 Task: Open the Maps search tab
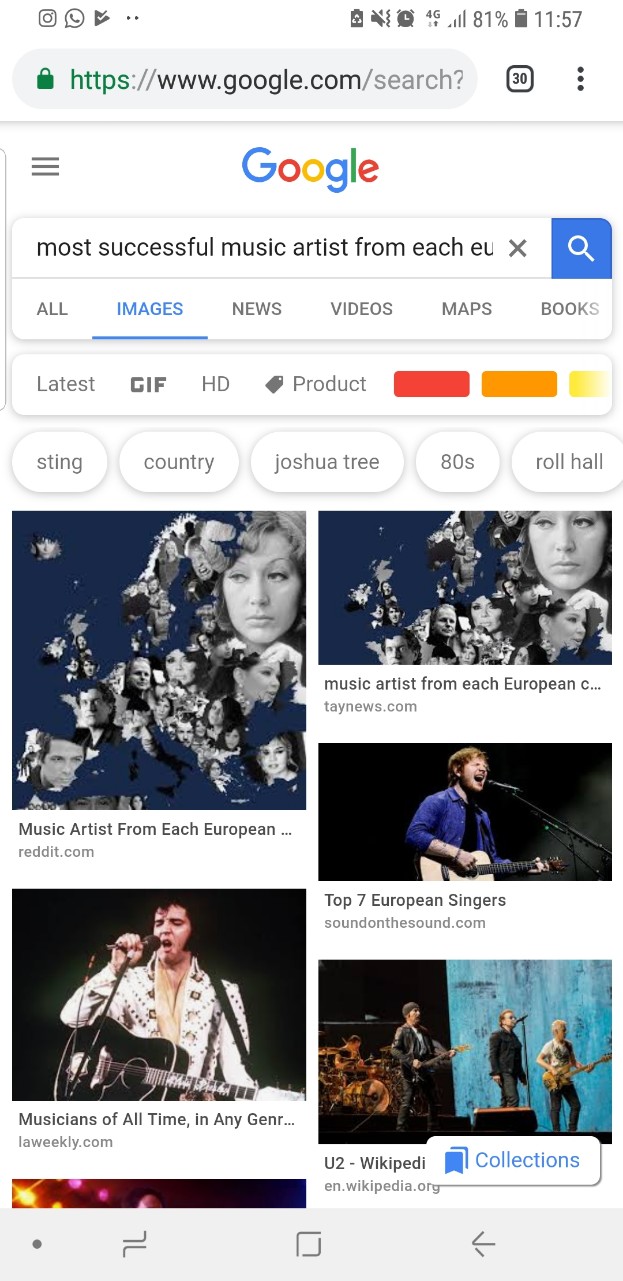[x=467, y=309]
